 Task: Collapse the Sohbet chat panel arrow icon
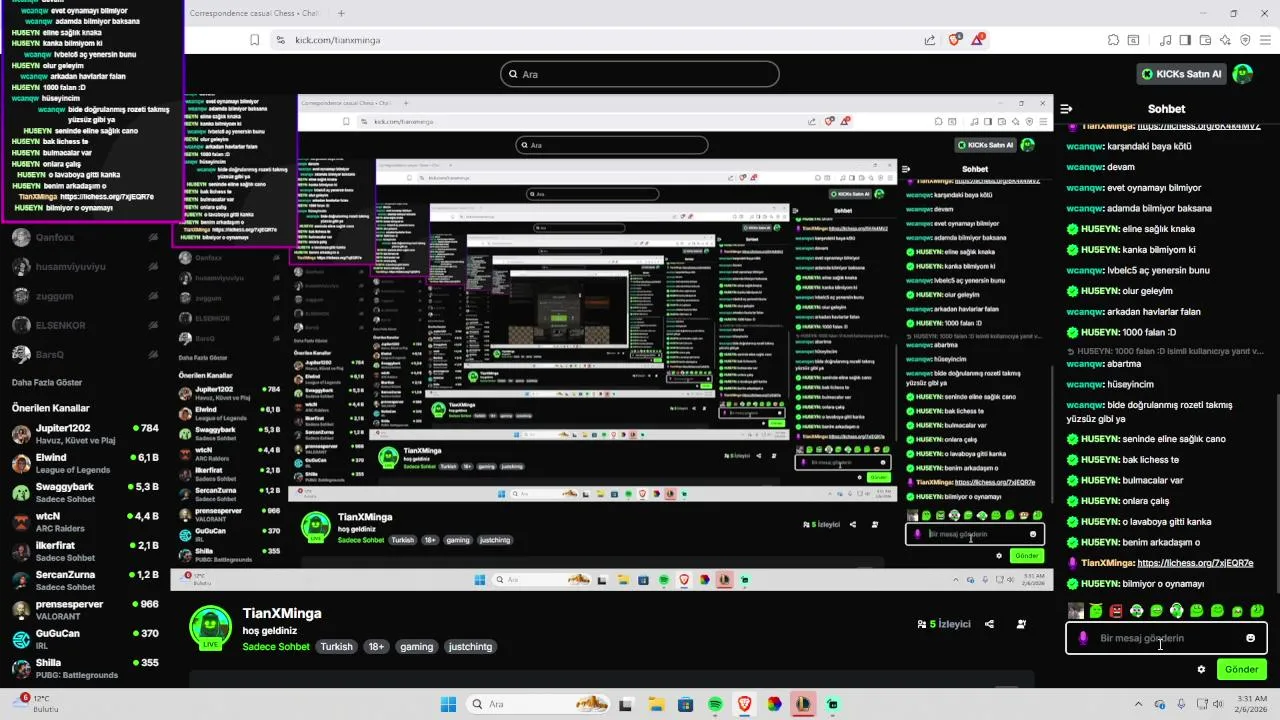pos(1066,109)
